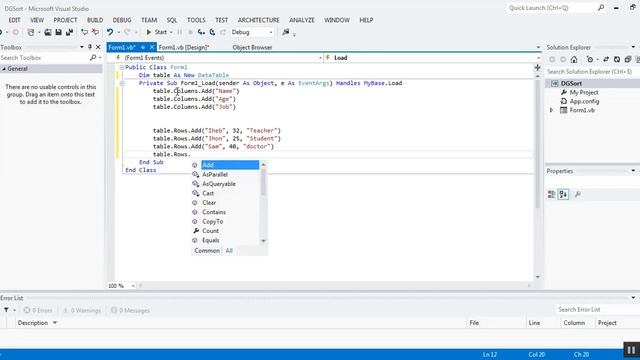Click the Search Solution Explorer field
Screen dimensions: 640x360
click(593, 71)
